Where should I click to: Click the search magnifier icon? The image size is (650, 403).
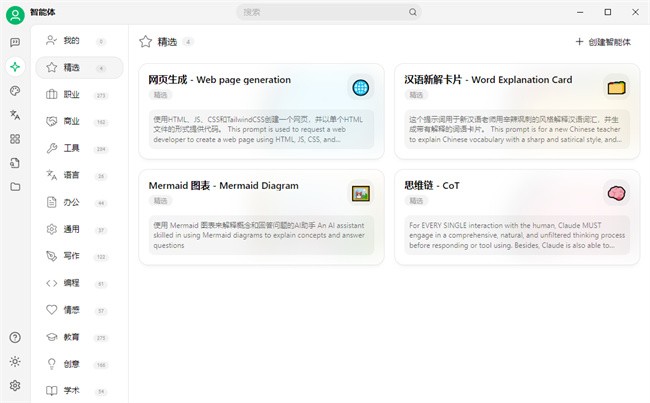click(x=413, y=12)
